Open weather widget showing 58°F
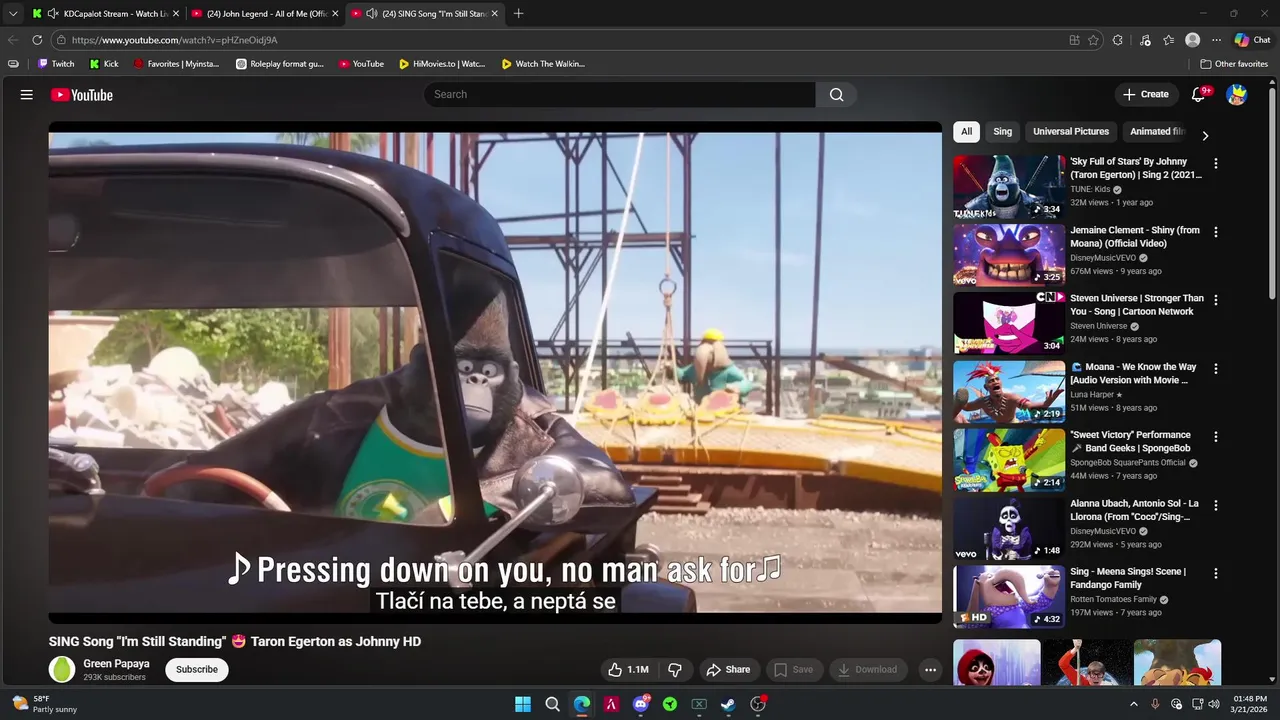1280x720 pixels. [45, 704]
